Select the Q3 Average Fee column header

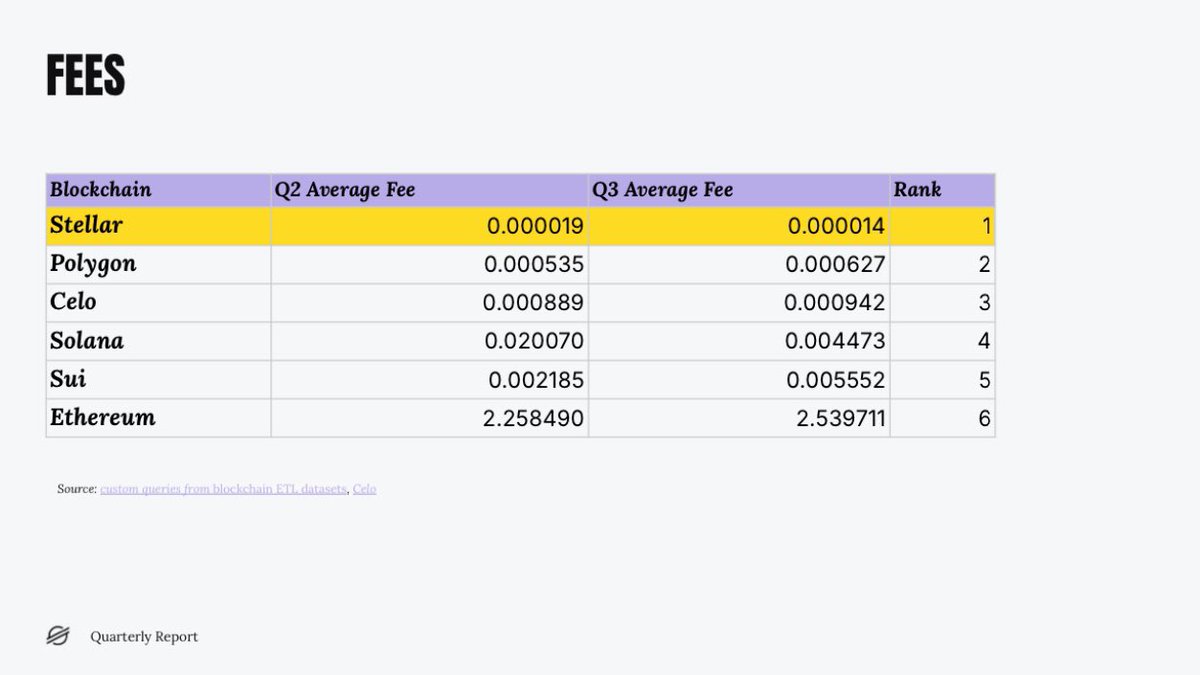pyautogui.click(x=739, y=190)
